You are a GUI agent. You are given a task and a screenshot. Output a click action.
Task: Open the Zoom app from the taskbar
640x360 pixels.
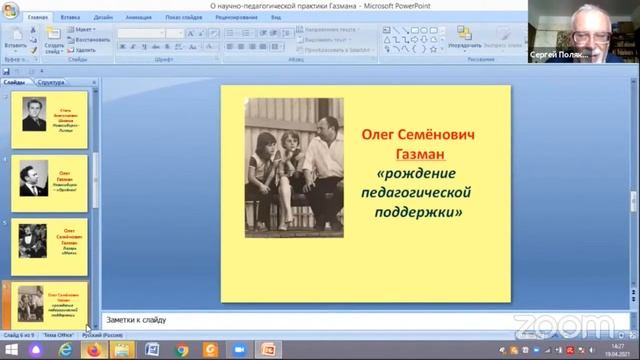click(x=239, y=350)
